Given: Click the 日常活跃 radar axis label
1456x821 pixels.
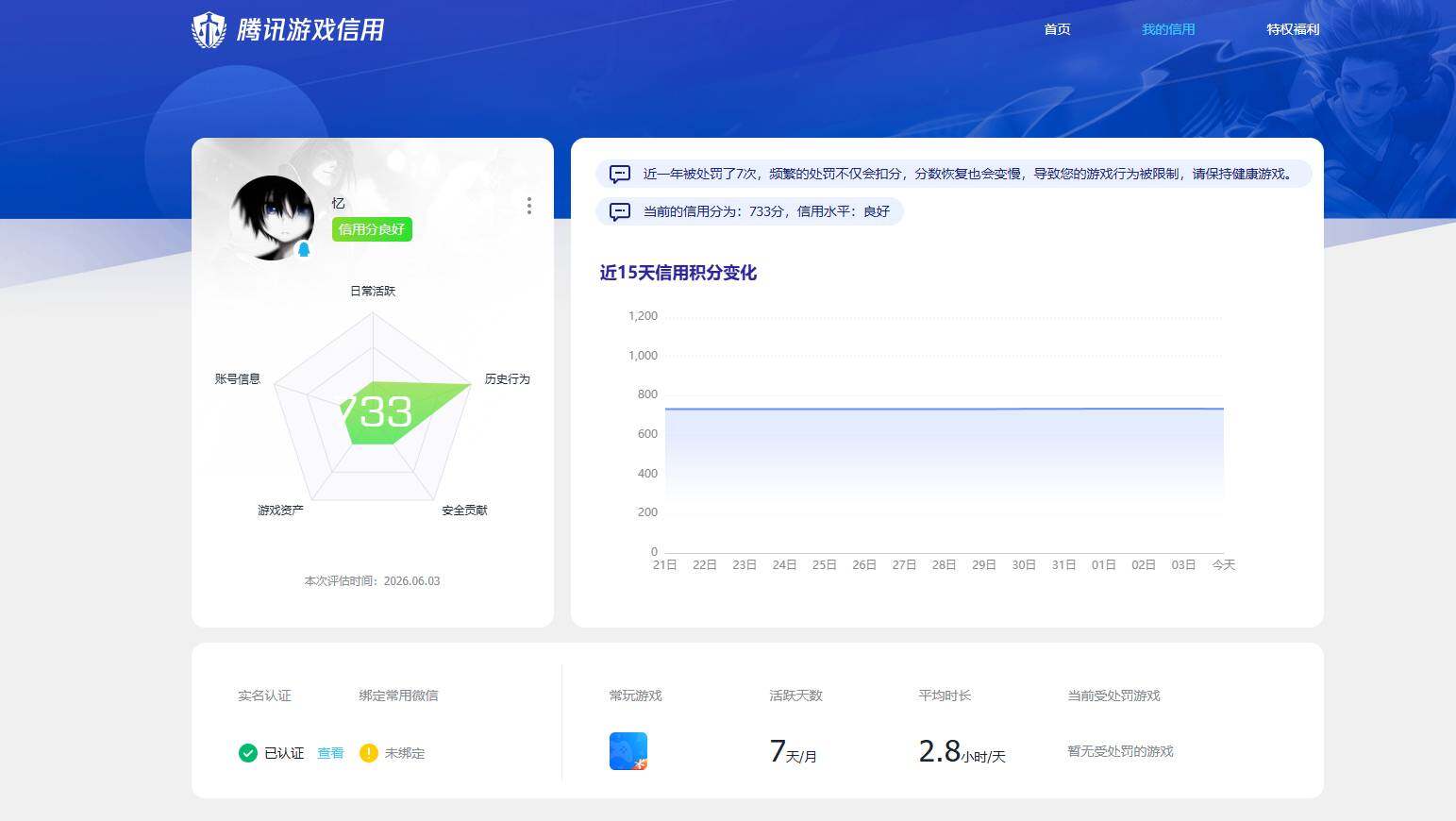Looking at the screenshot, I should (373, 291).
